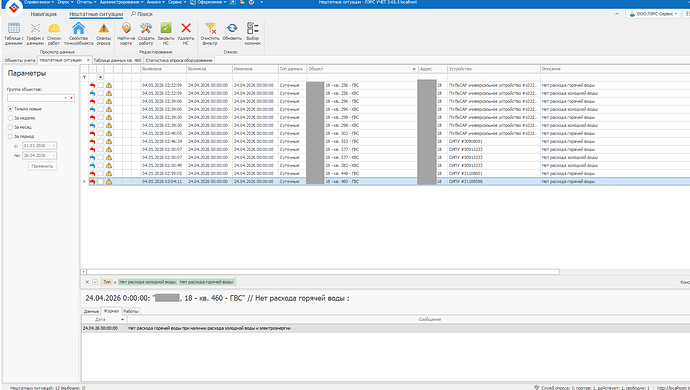This screenshot has width=690, height=390.
Task: Open Сеансы опроса warning icon
Action: coord(104,33)
